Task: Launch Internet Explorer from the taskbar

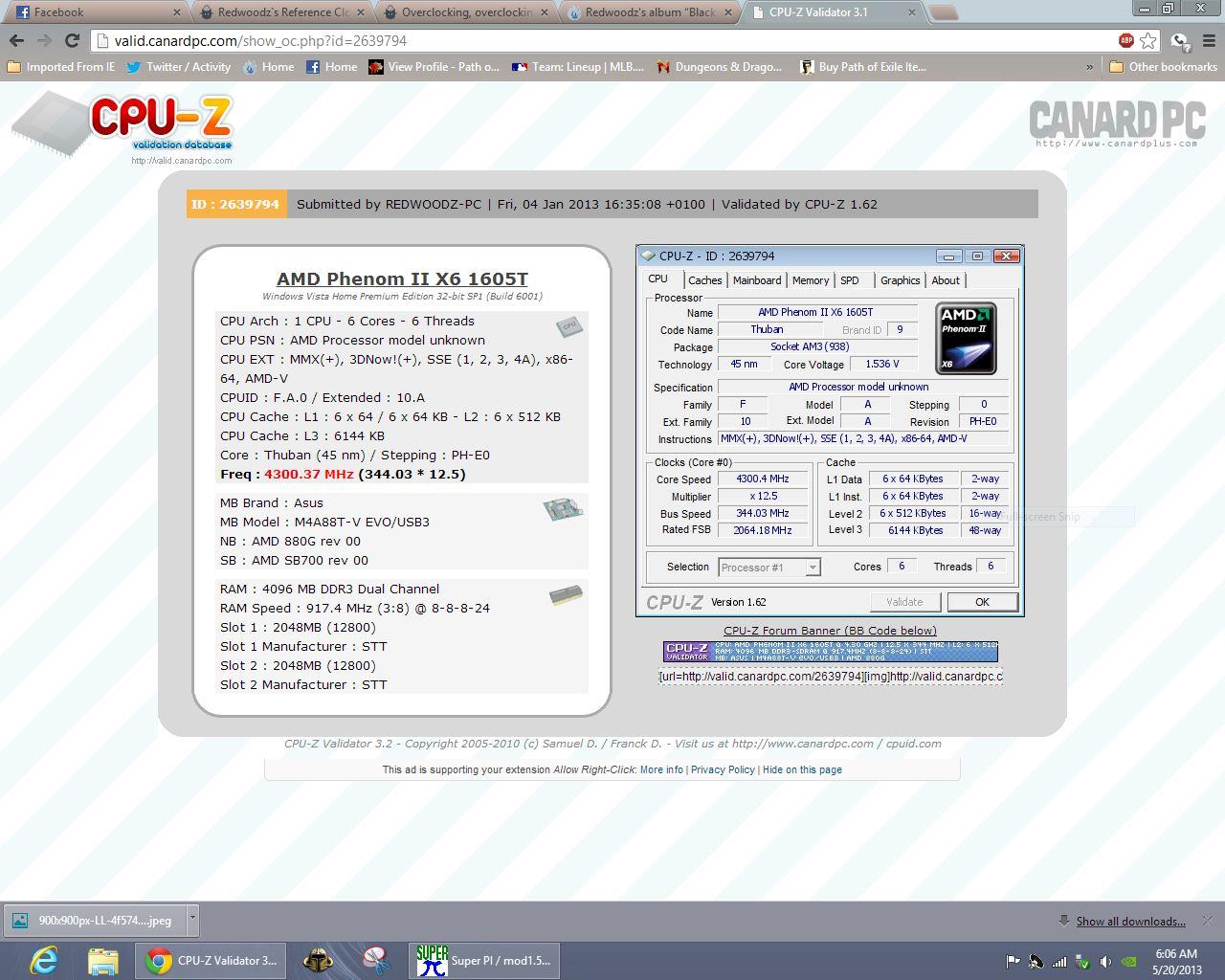Action: pos(44,960)
